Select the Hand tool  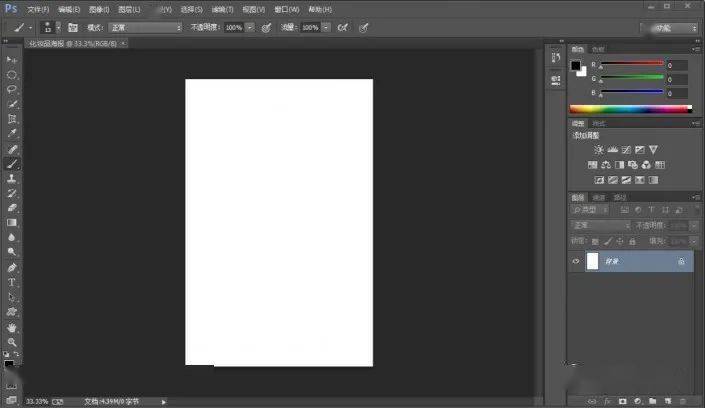coord(12,327)
